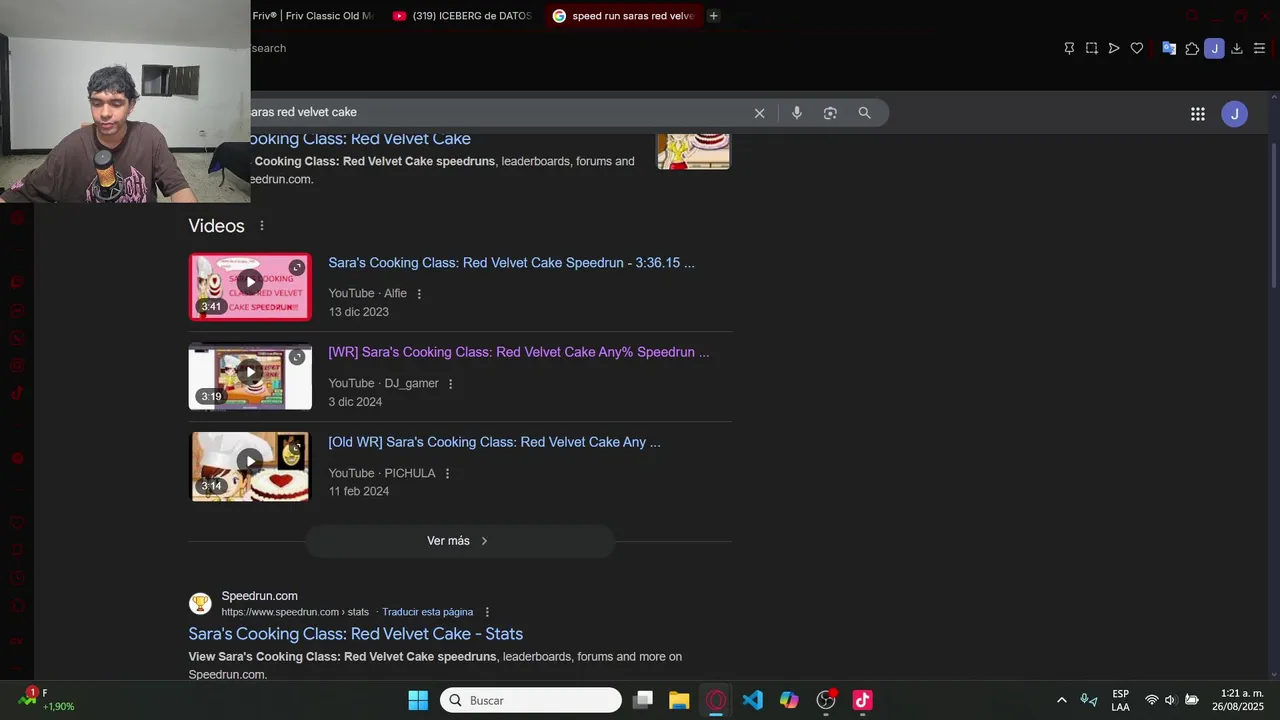Click the magnifier search button
The height and width of the screenshot is (720, 1280).
pos(865,113)
